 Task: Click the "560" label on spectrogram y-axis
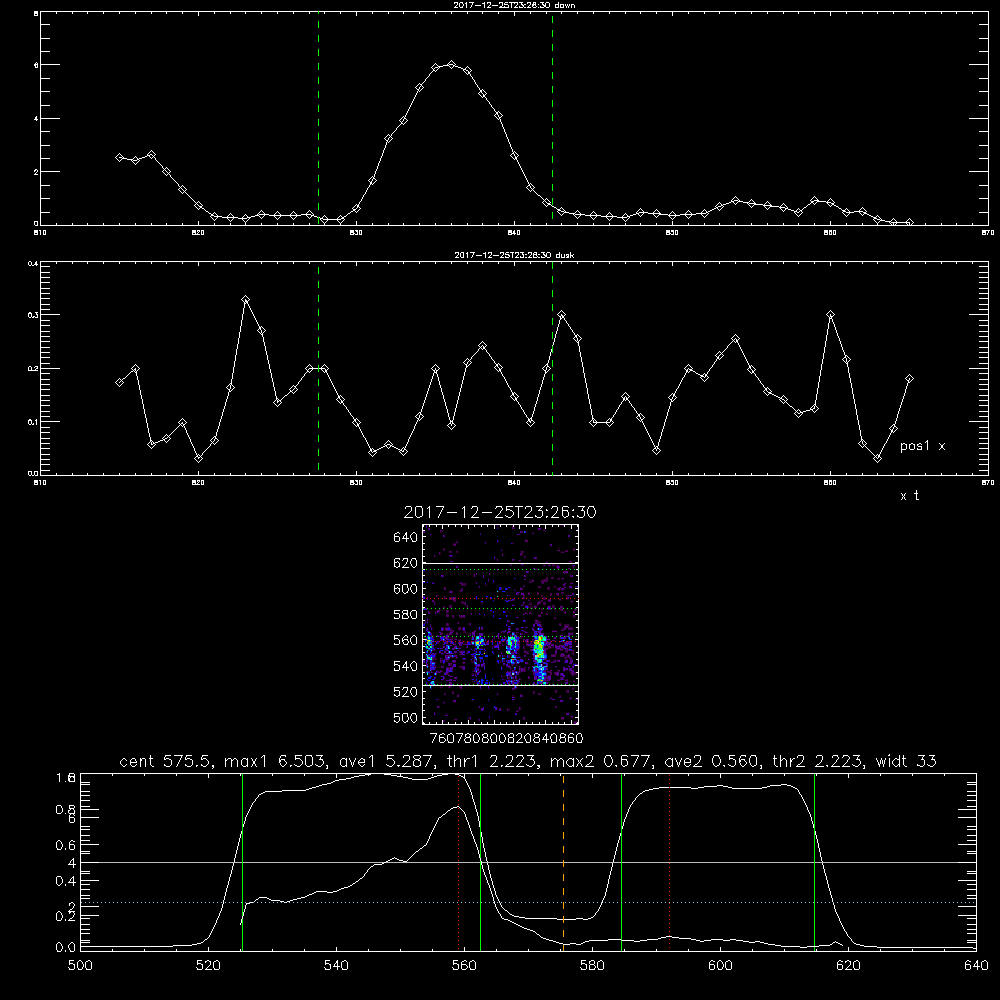406,640
